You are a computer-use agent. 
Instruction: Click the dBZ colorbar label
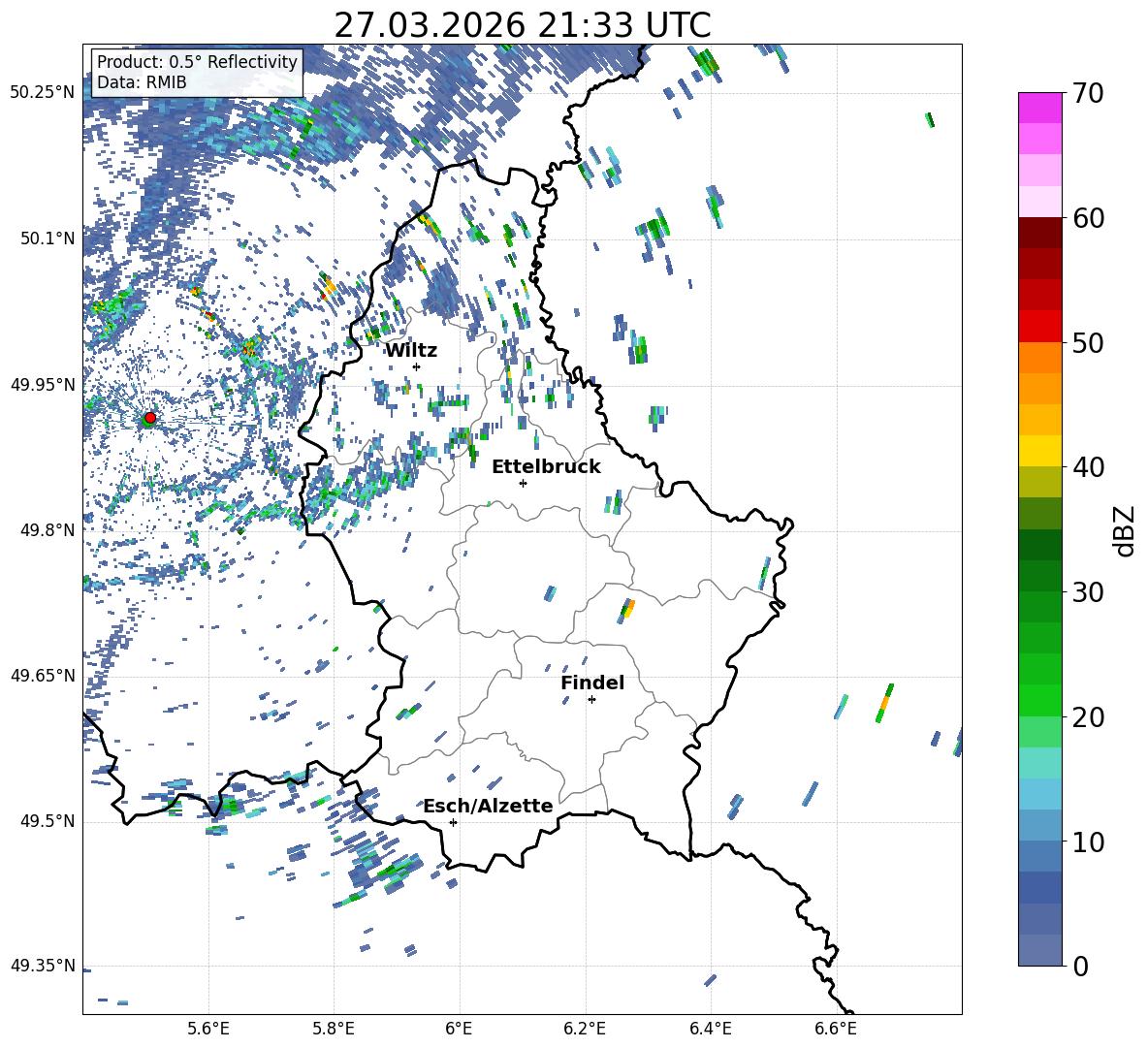tap(1126, 530)
